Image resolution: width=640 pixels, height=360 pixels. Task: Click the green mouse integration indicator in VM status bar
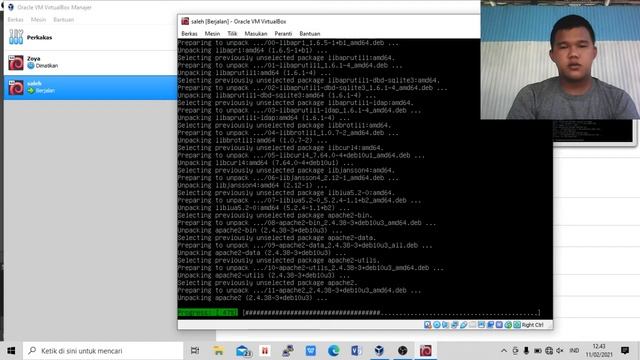pyautogui.click(x=508, y=325)
